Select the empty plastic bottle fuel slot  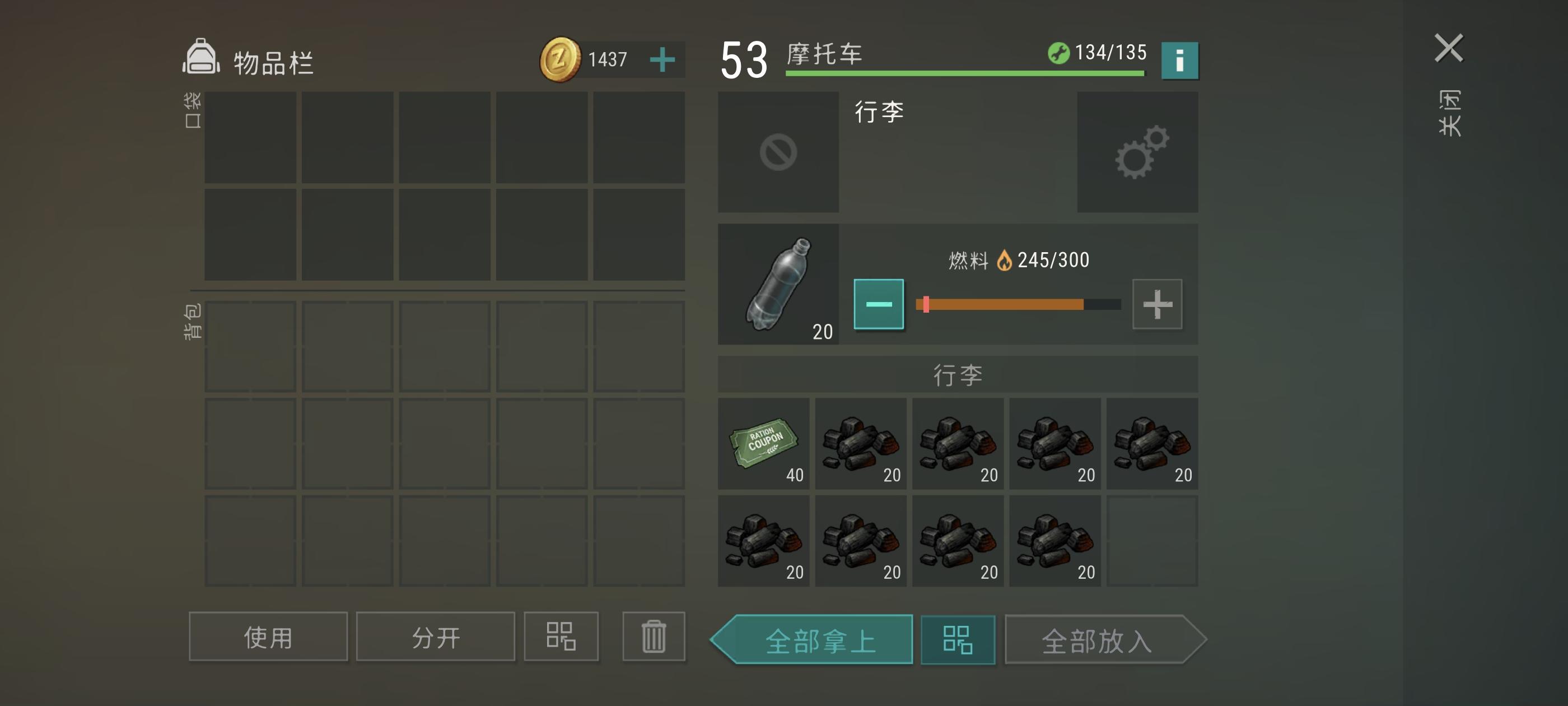point(778,284)
